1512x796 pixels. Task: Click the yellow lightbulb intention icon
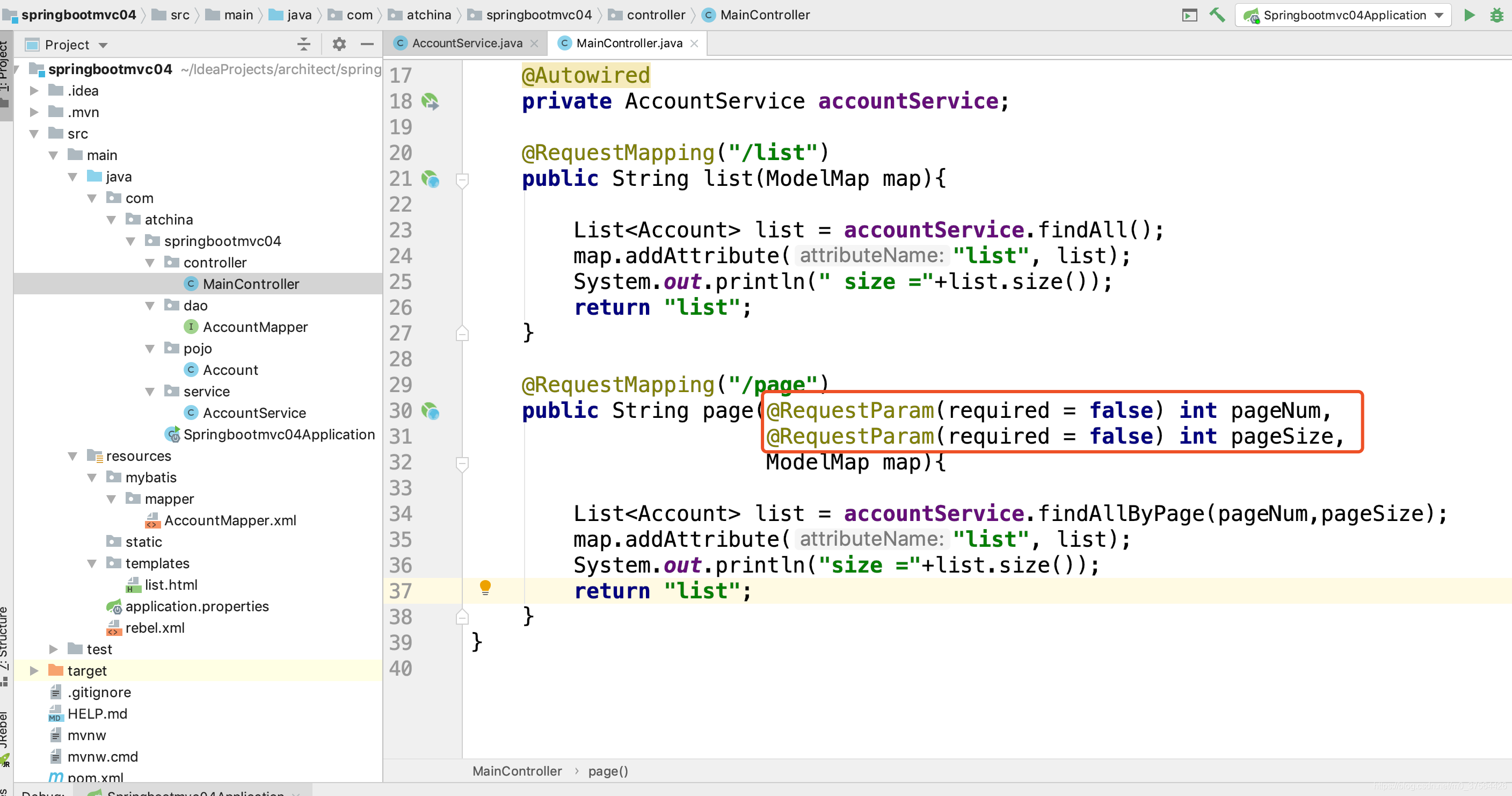point(485,587)
